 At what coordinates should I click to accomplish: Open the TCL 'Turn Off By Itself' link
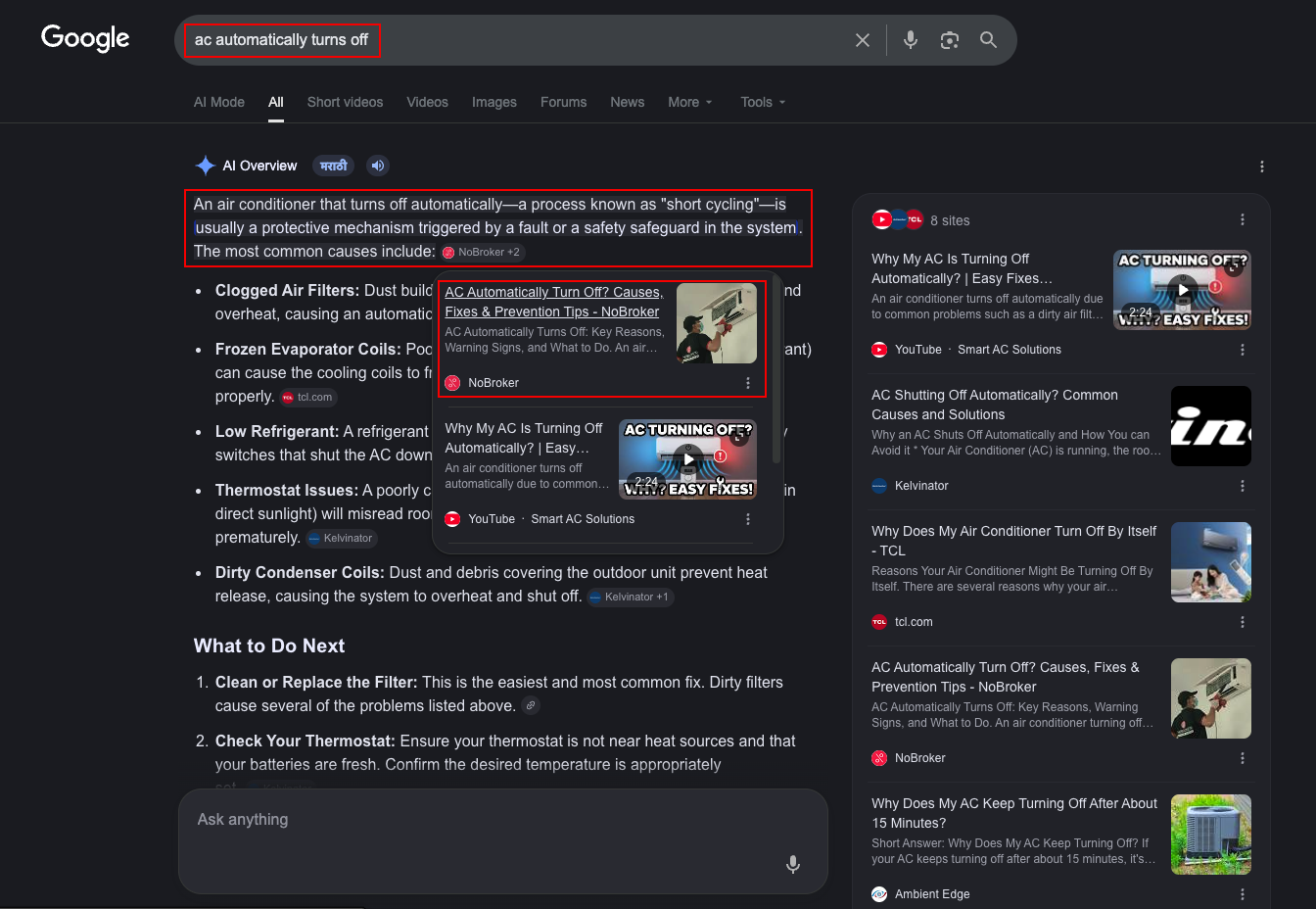pos(1014,541)
